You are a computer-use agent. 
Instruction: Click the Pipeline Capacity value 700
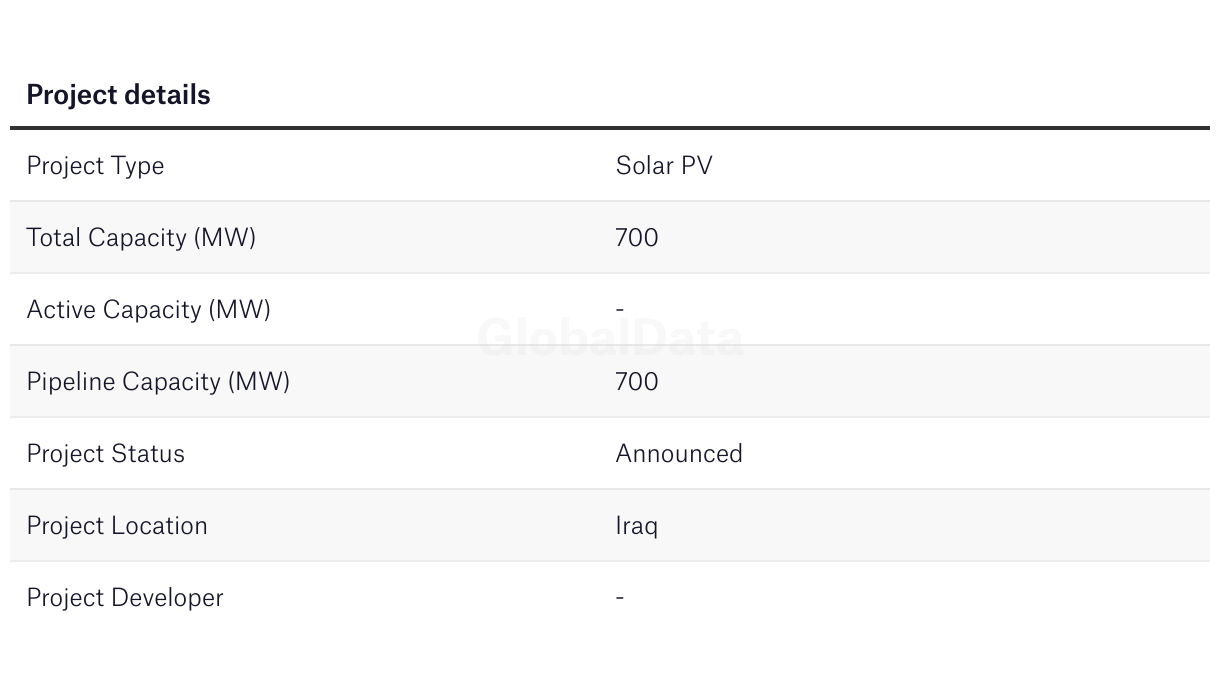tap(637, 382)
